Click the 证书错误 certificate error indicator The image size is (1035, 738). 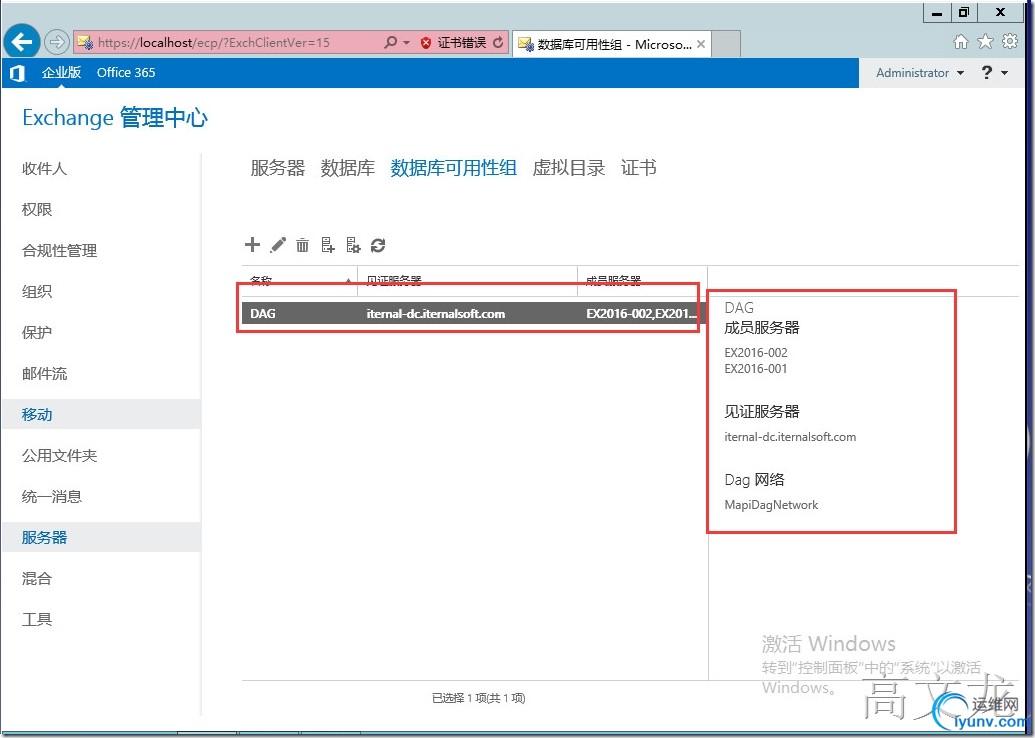454,43
